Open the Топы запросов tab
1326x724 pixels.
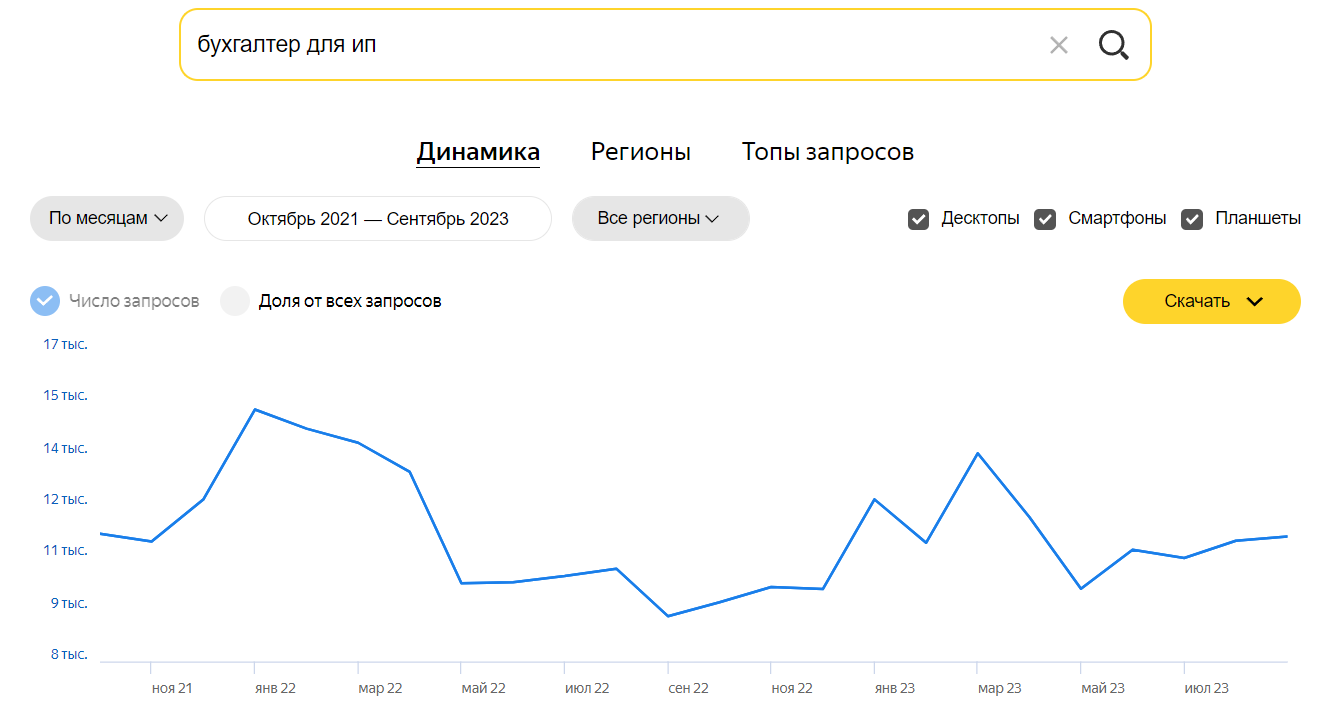click(828, 152)
